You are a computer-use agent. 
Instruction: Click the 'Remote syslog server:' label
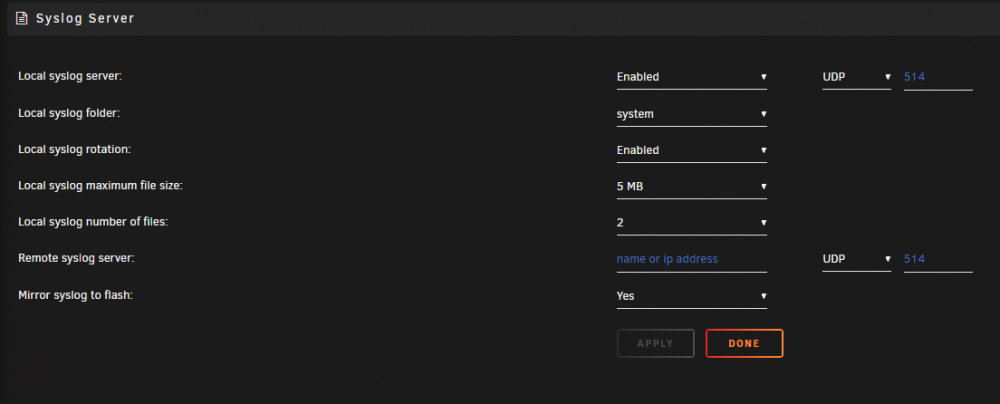click(x=76, y=258)
